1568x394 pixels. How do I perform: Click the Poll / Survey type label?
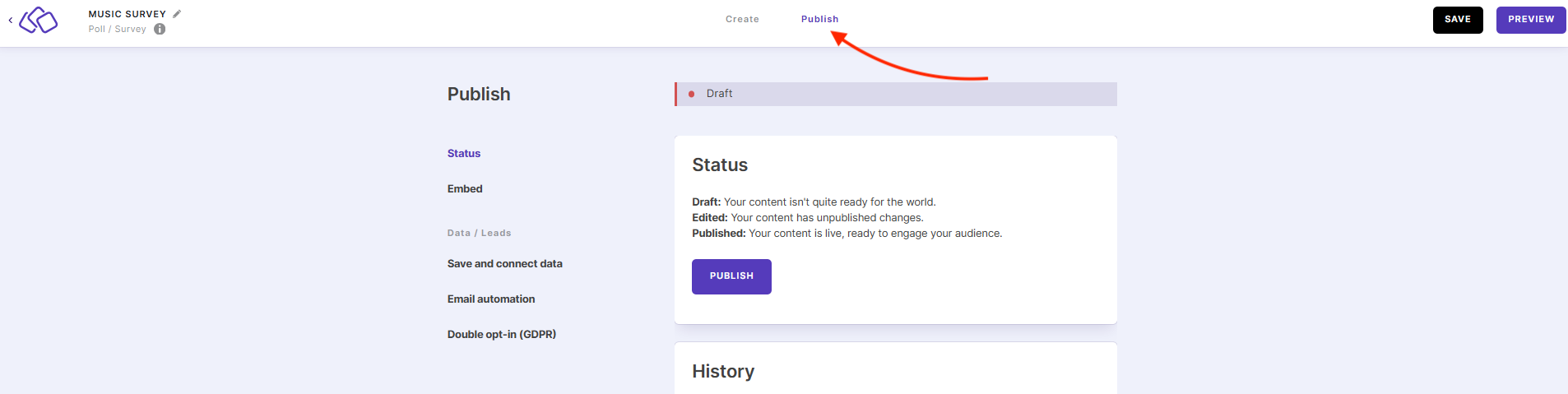[x=118, y=29]
